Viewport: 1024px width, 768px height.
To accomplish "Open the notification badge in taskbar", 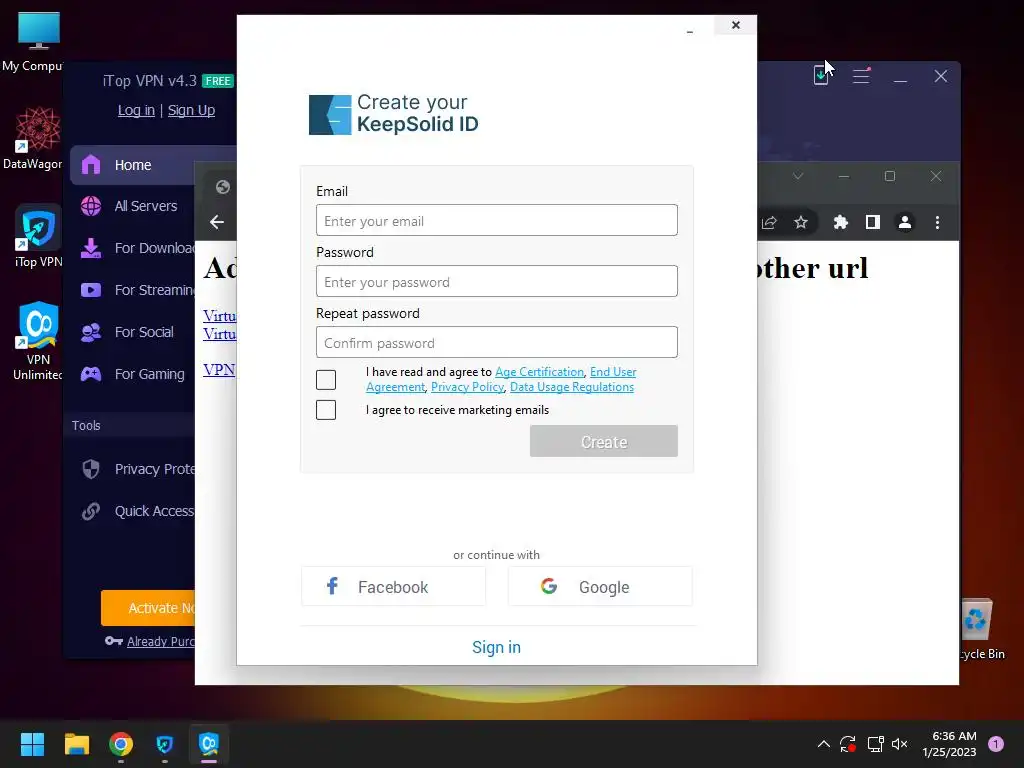I will click(996, 744).
